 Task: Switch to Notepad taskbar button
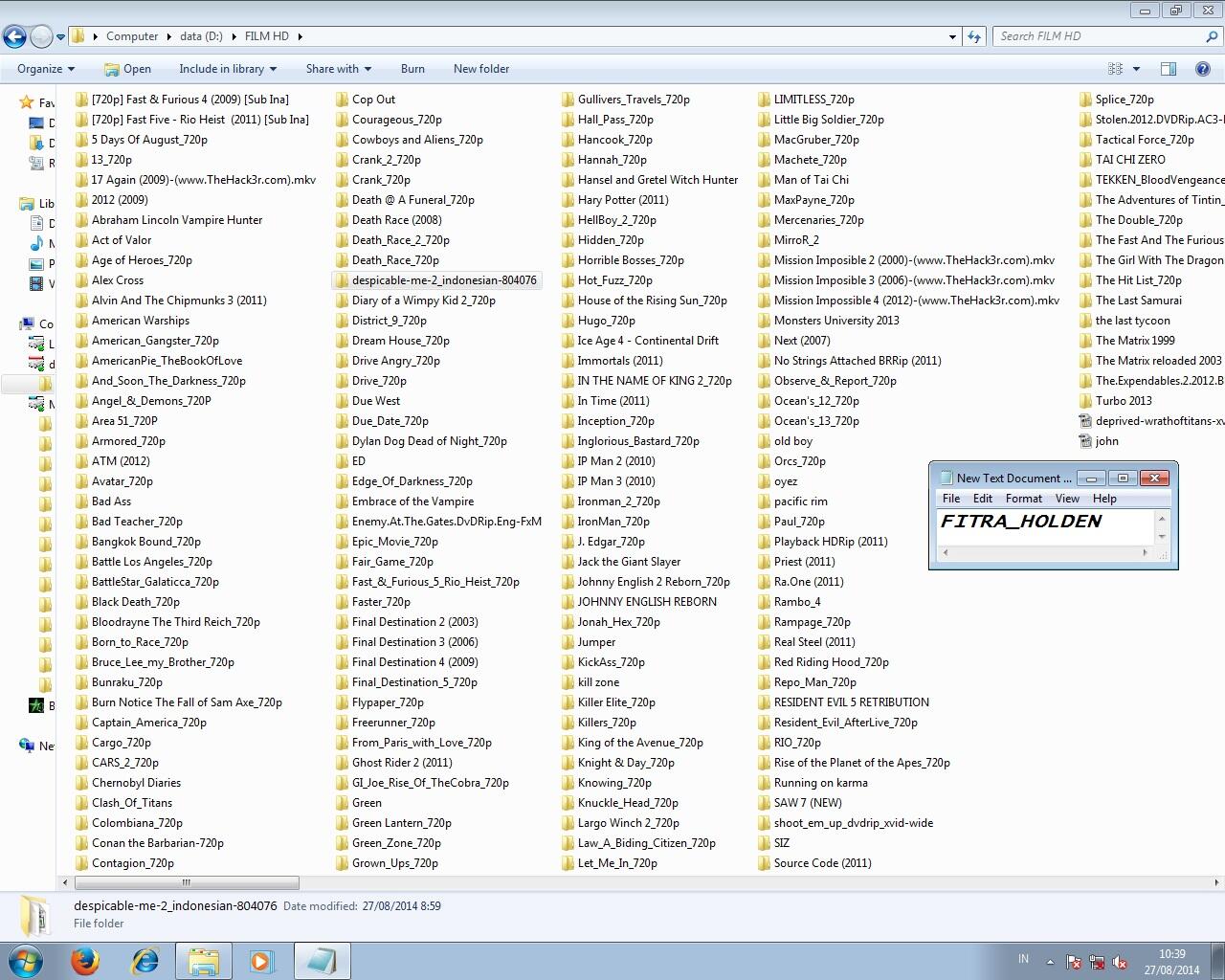(x=322, y=961)
